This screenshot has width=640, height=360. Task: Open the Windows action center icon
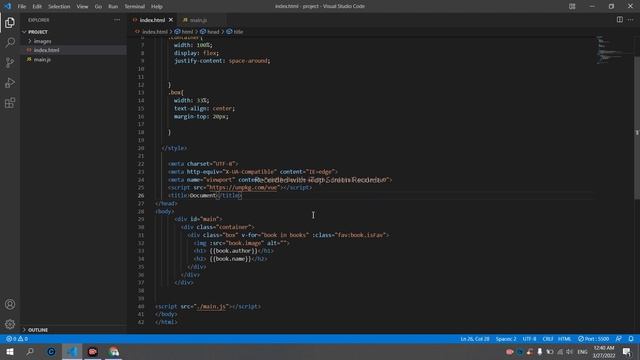tap(627, 351)
